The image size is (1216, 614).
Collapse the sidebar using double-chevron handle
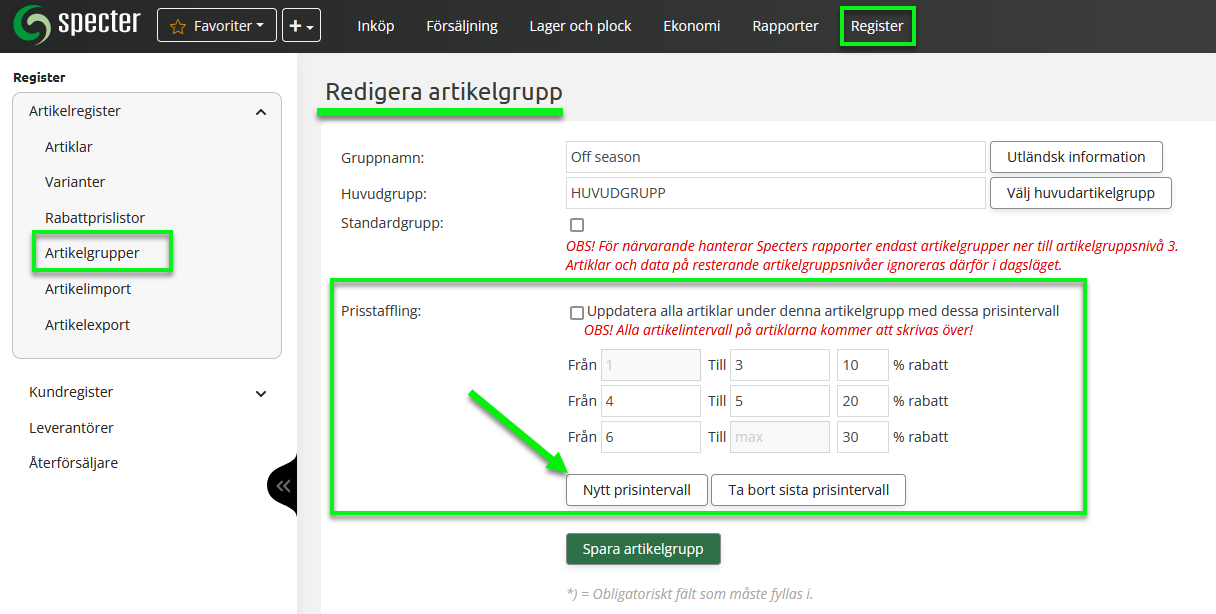click(x=283, y=486)
